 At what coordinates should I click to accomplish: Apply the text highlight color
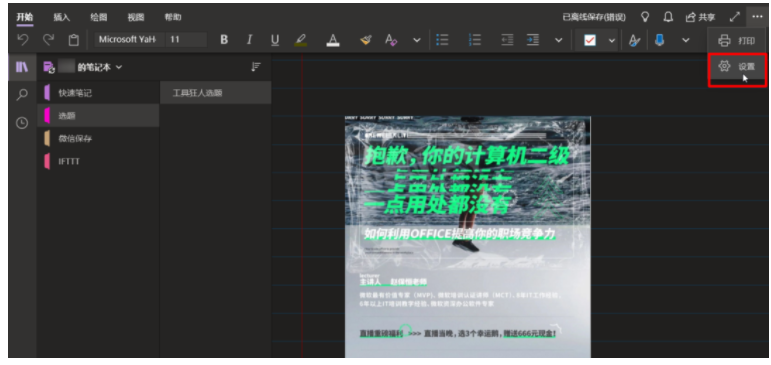300,40
